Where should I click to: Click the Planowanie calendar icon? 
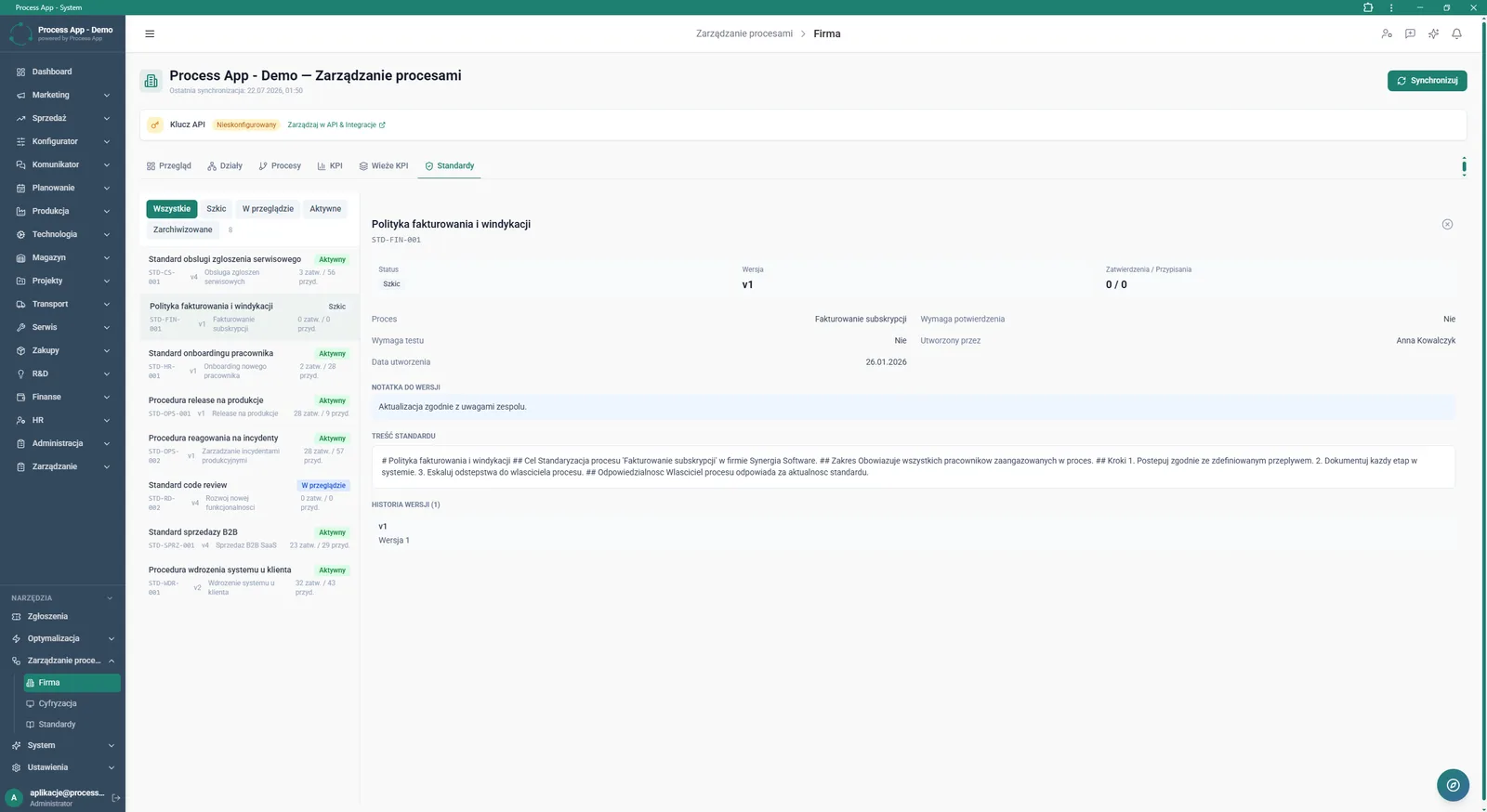pos(20,188)
